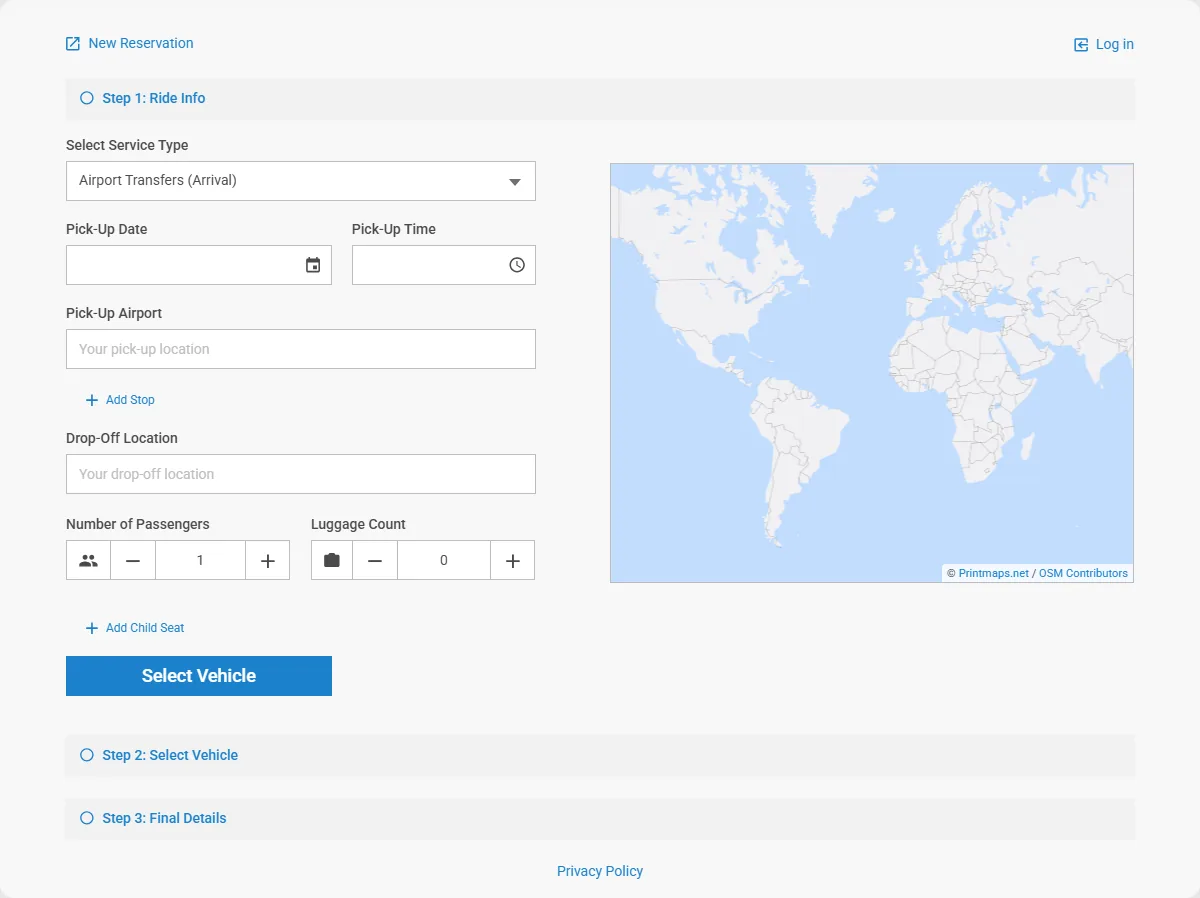Click the New Reservation external-link icon

point(73,44)
